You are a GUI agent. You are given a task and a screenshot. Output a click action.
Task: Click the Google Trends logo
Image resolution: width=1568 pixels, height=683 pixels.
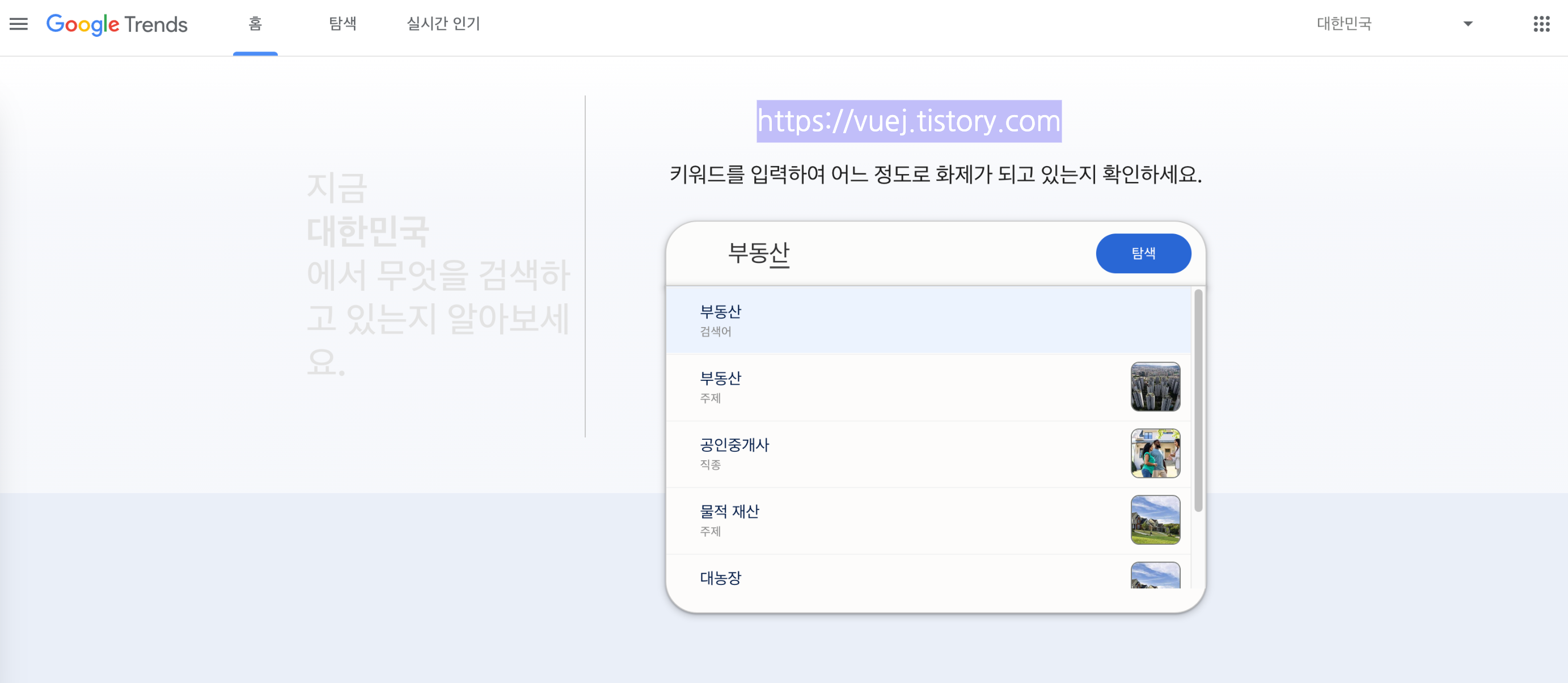(x=117, y=24)
